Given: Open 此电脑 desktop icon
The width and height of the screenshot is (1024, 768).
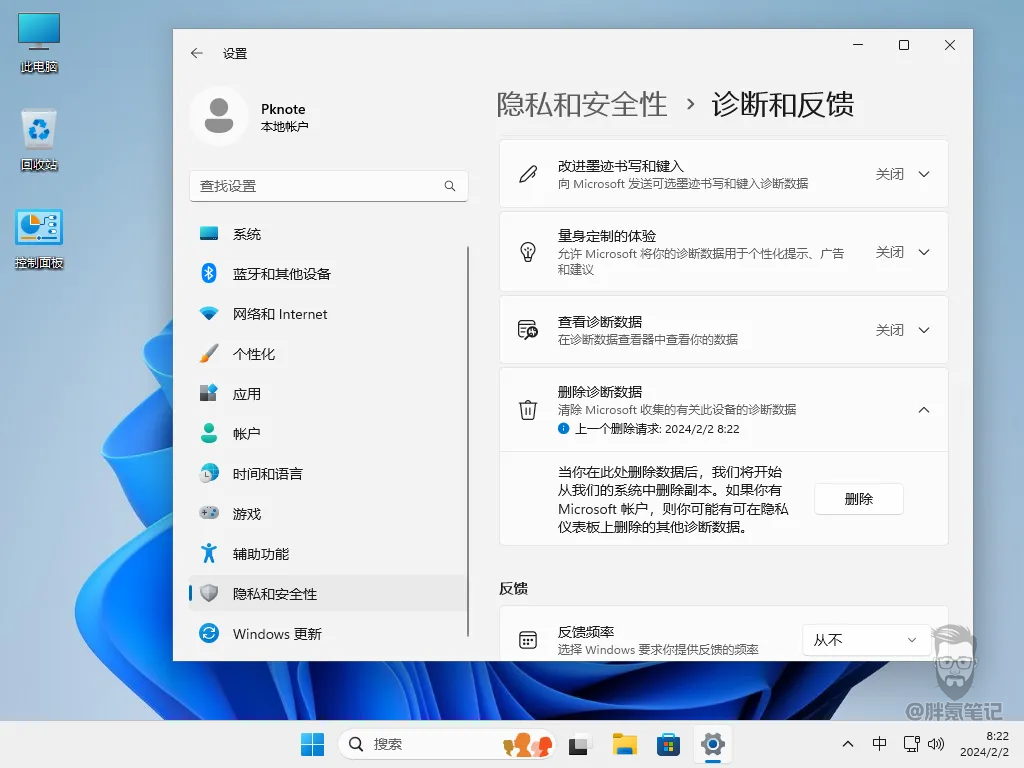Looking at the screenshot, I should [x=39, y=43].
